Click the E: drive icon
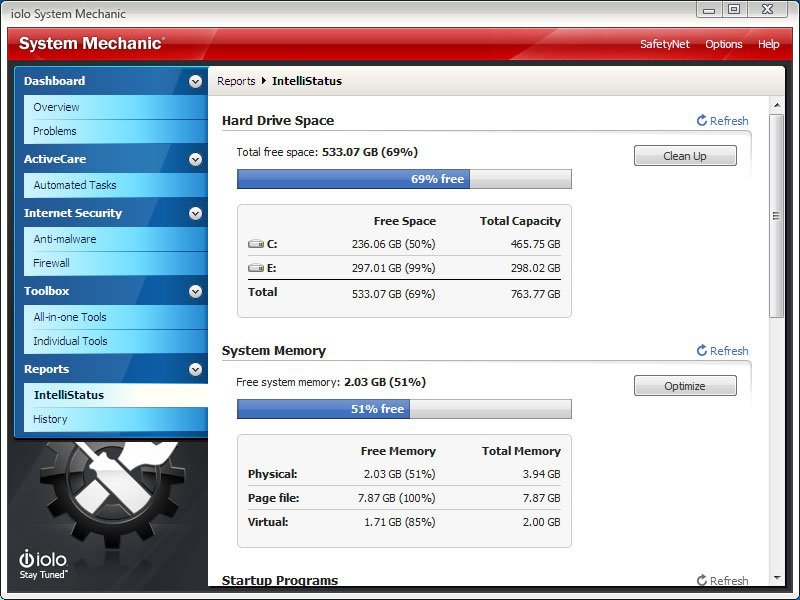The image size is (800, 600). point(256,268)
